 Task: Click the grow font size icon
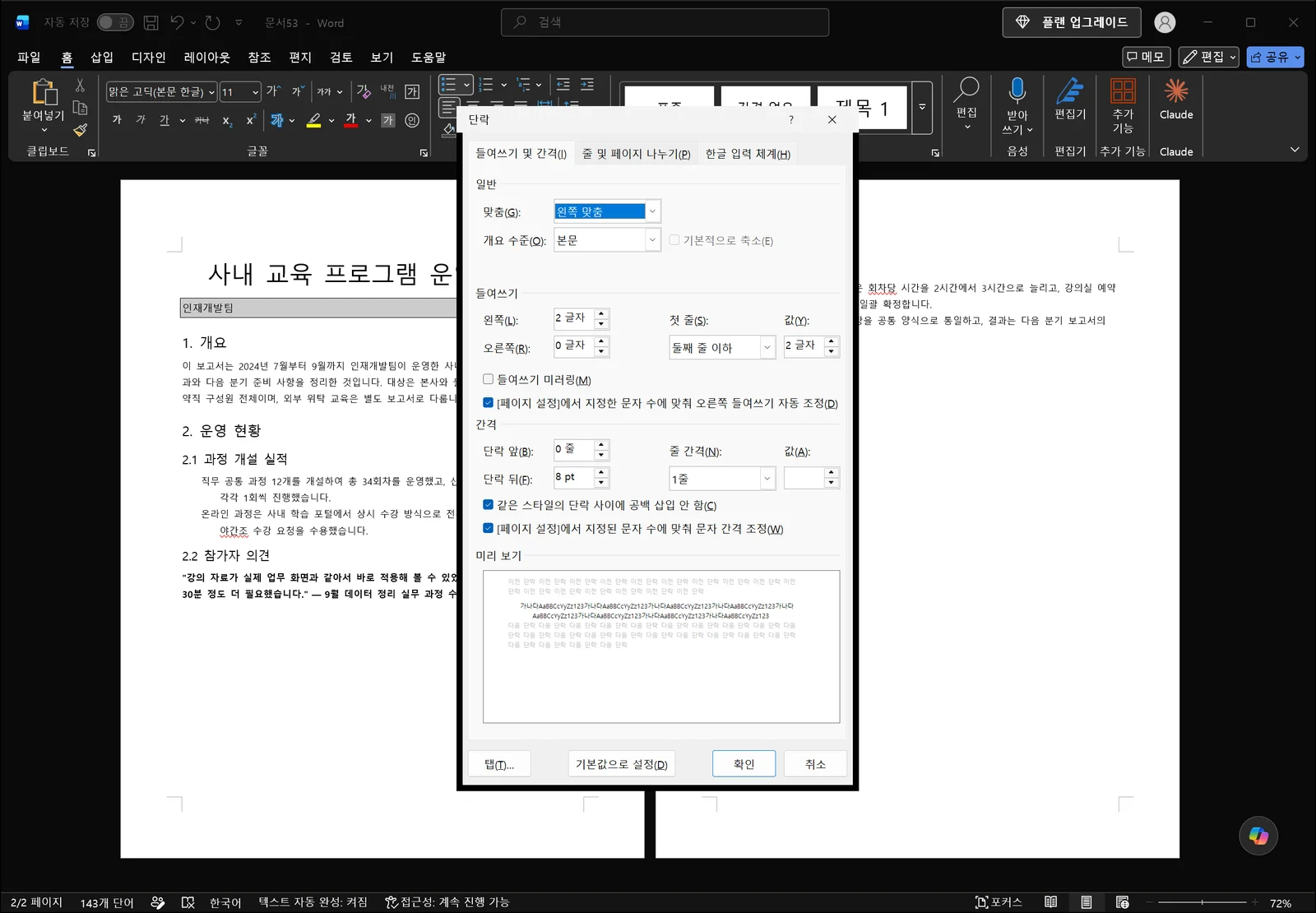(x=273, y=91)
